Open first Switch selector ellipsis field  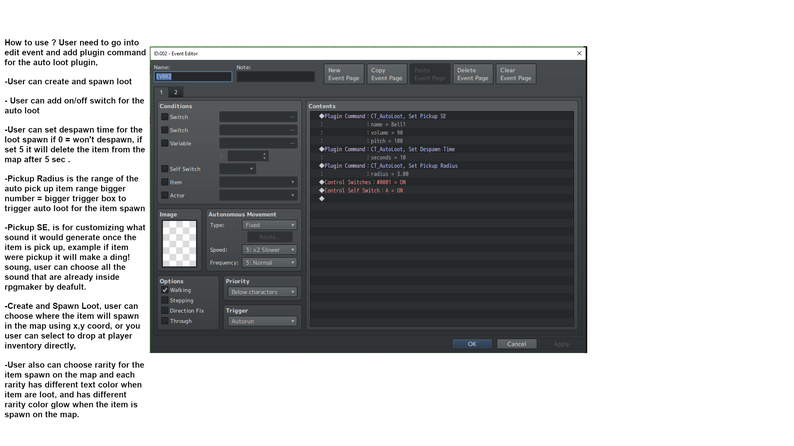258,117
